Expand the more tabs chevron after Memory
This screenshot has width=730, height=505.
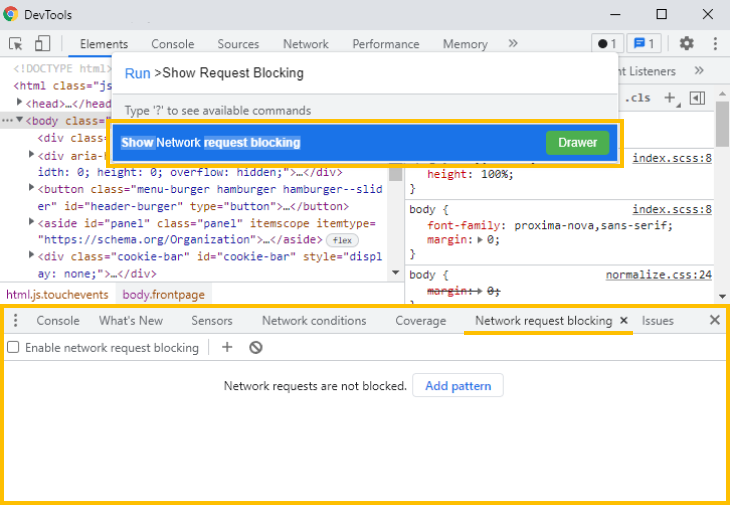(513, 44)
